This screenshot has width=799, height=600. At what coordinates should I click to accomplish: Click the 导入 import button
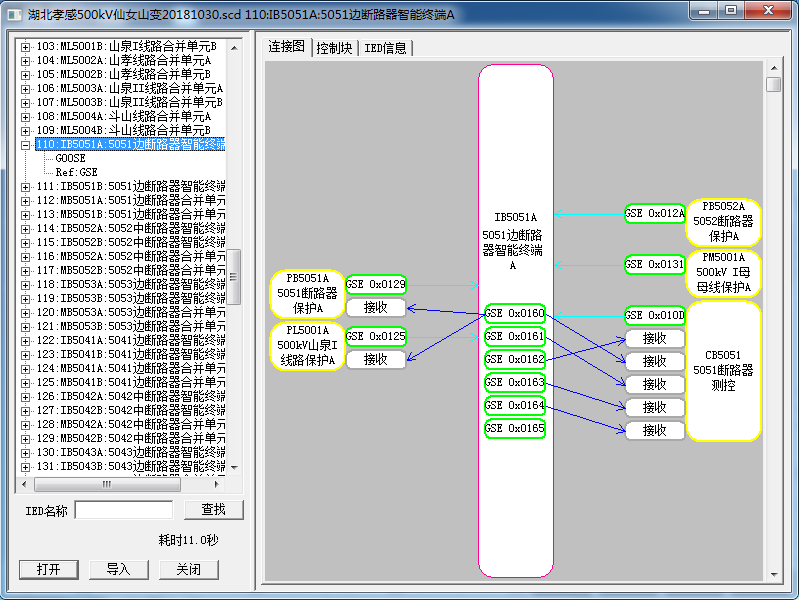118,569
